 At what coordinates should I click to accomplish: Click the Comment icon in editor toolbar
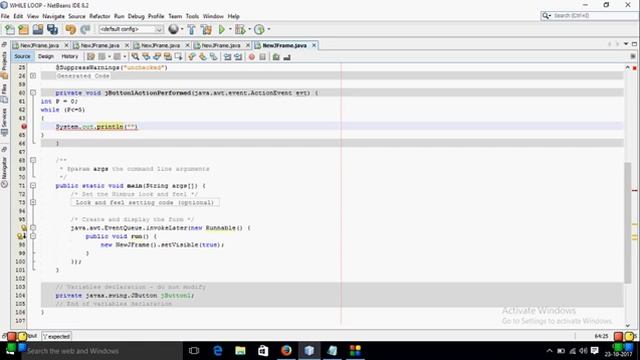click(276, 57)
